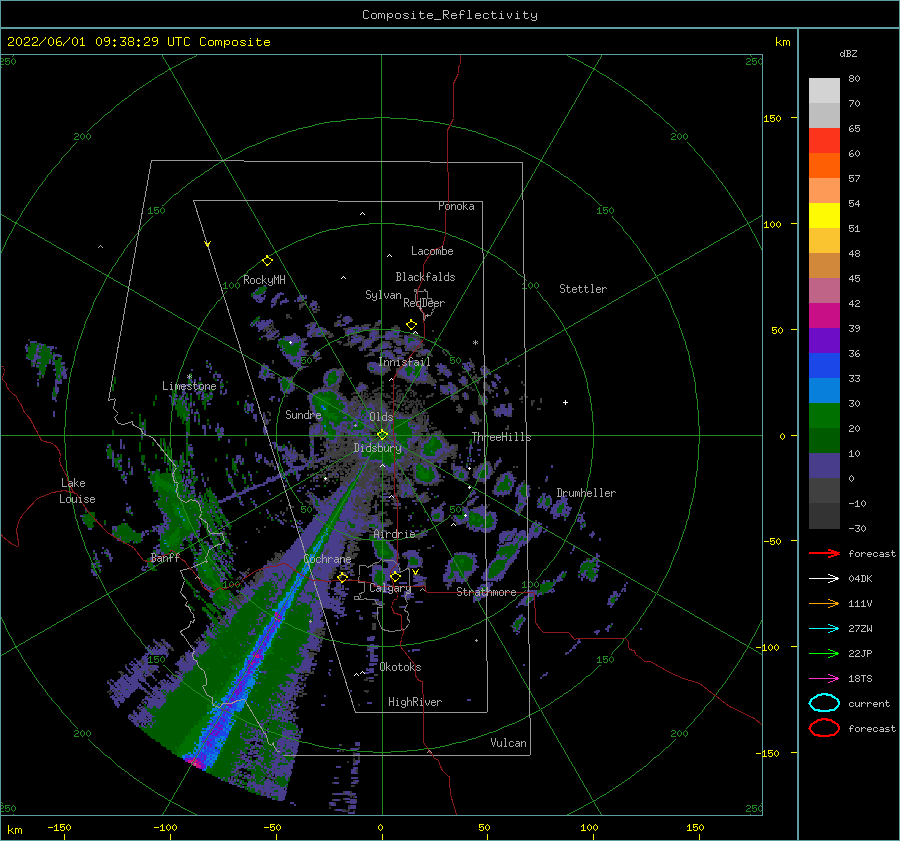
Task: Select the Banff label
Action: (165, 557)
